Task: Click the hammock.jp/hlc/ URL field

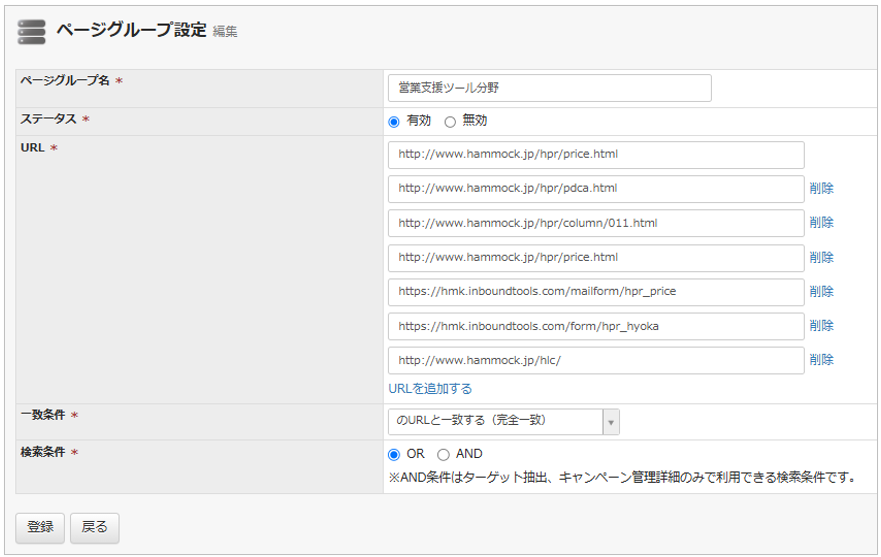Action: (596, 360)
